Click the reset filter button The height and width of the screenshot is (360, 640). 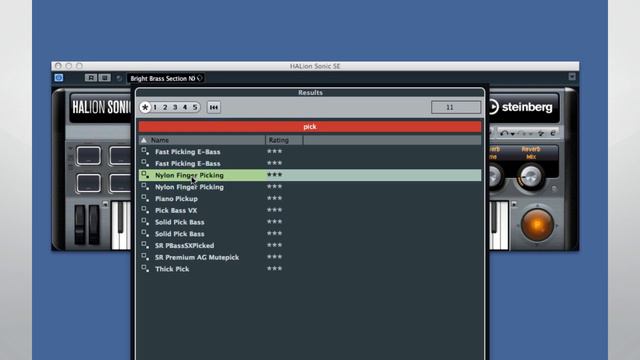(x=213, y=107)
